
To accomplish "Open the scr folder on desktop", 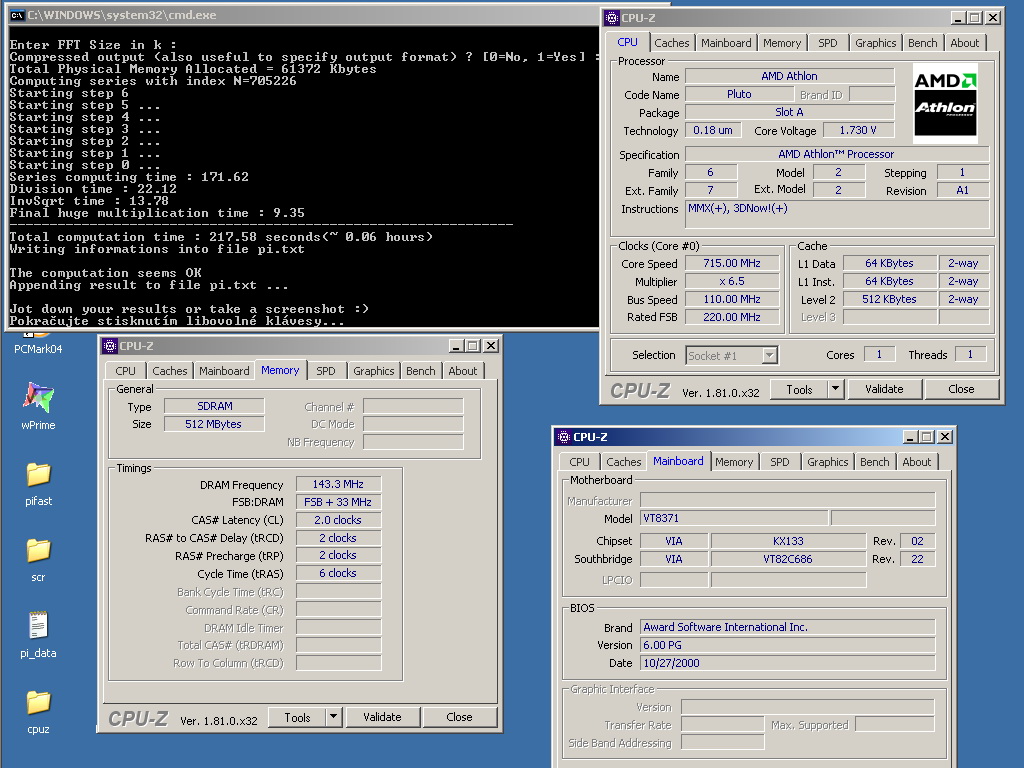I will (x=38, y=558).
